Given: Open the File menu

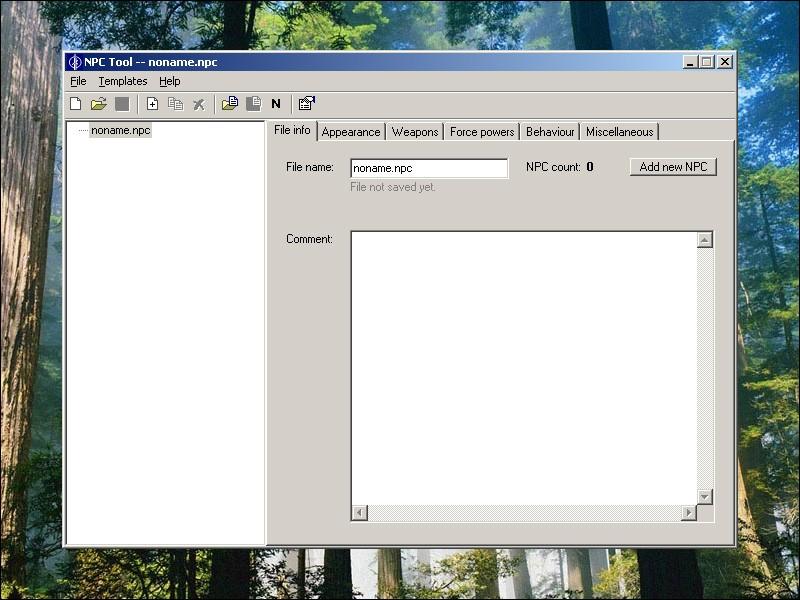Looking at the screenshot, I should [x=78, y=81].
